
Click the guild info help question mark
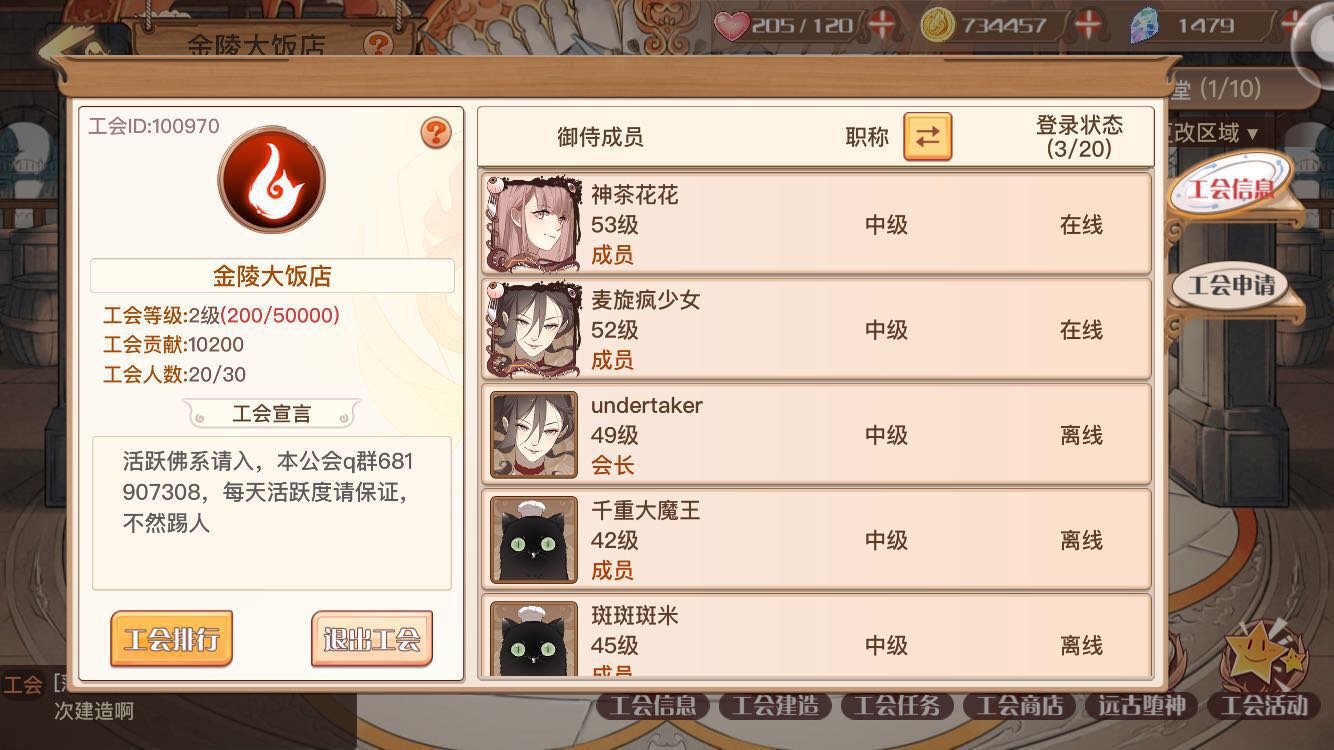[436, 133]
